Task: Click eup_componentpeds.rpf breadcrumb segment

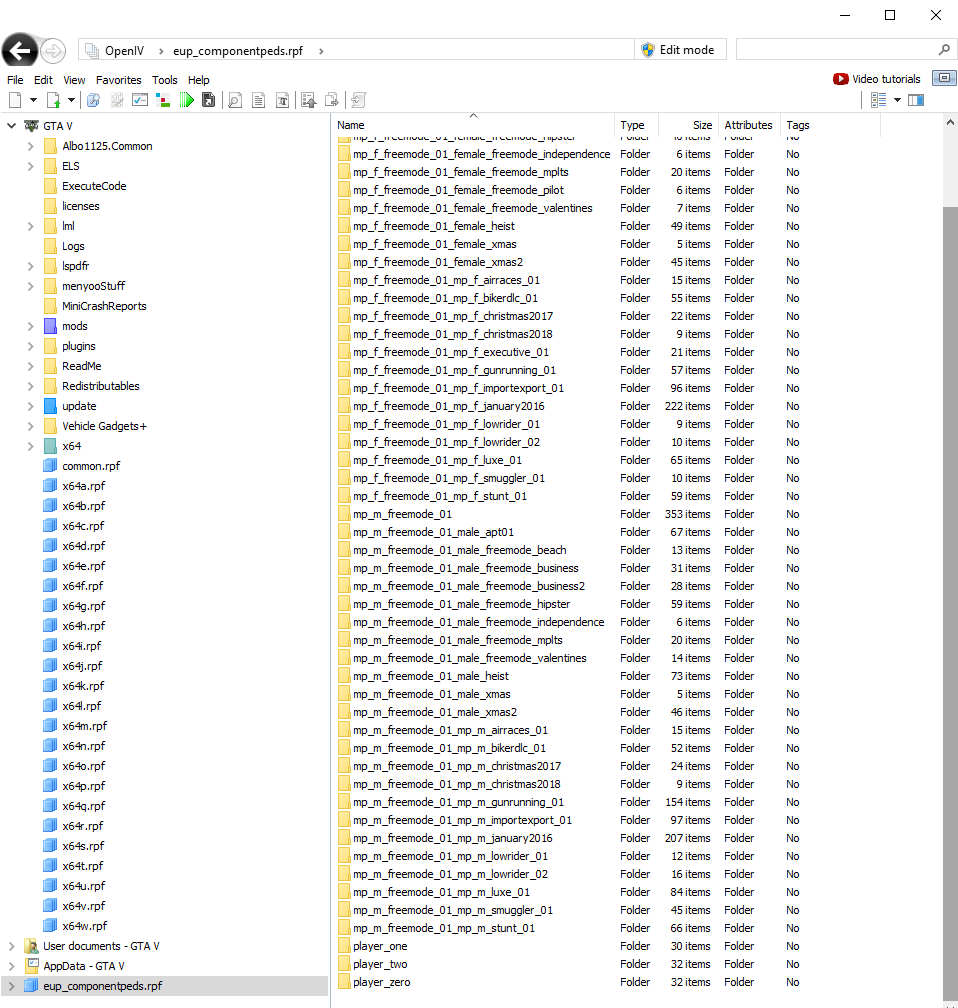Action: [x=237, y=51]
